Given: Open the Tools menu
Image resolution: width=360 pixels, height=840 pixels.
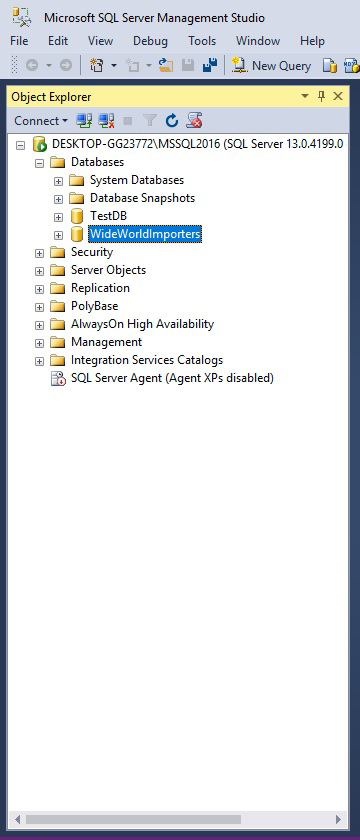Looking at the screenshot, I should click(202, 41).
